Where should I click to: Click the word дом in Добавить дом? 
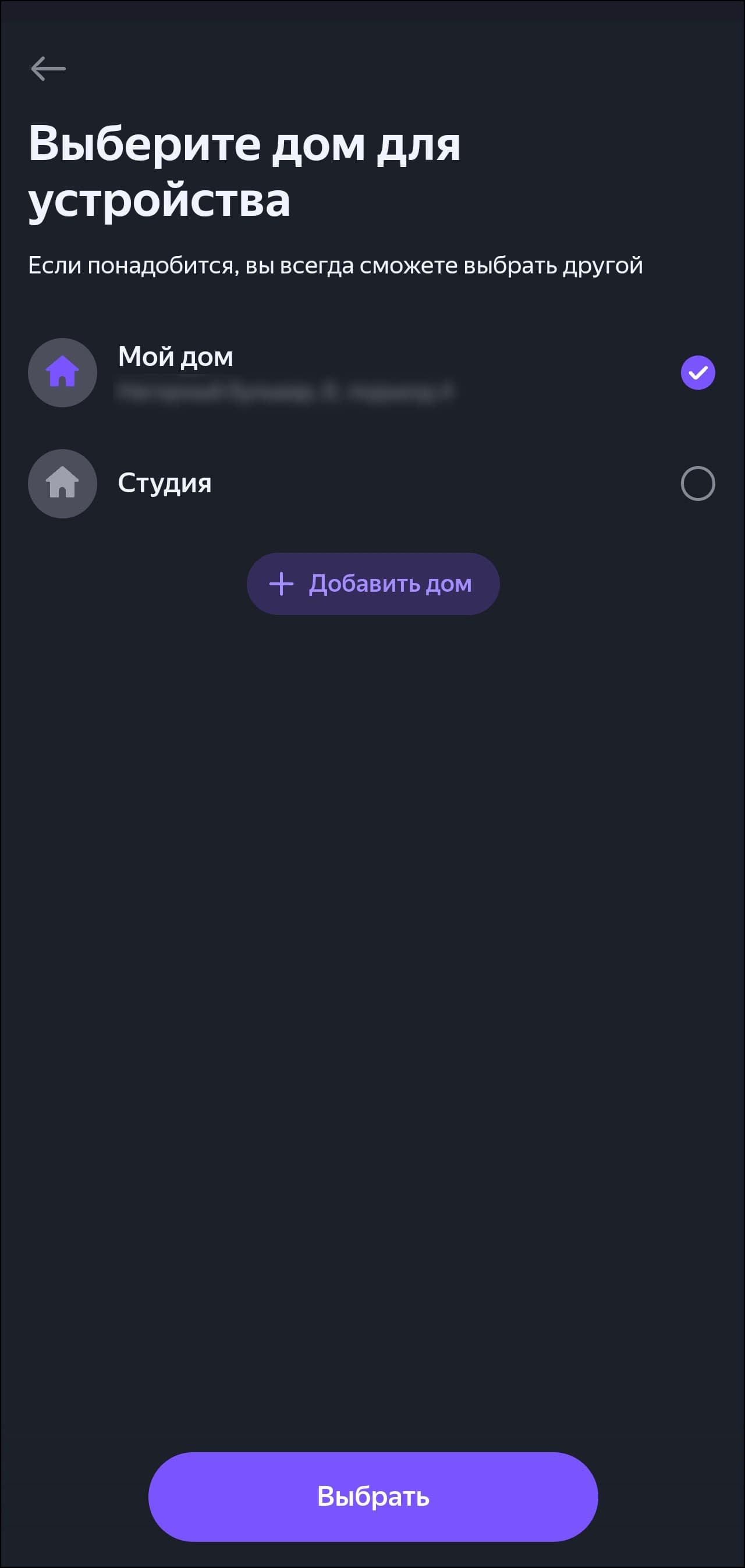pyautogui.click(x=449, y=584)
